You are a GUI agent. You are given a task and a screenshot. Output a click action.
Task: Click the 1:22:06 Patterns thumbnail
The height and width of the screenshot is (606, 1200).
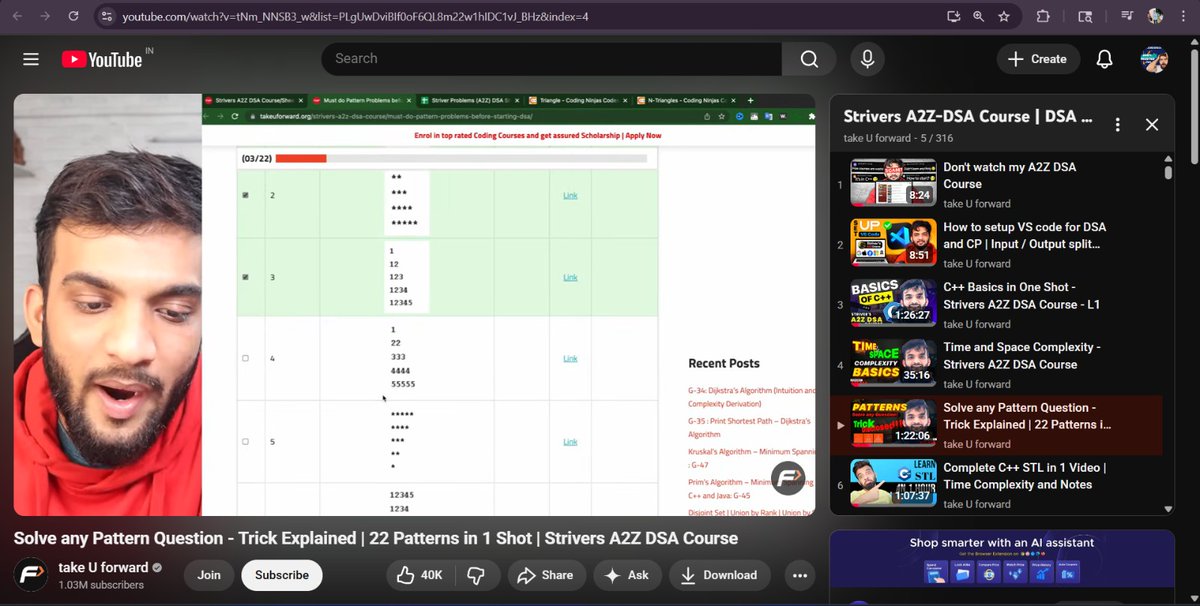point(893,423)
